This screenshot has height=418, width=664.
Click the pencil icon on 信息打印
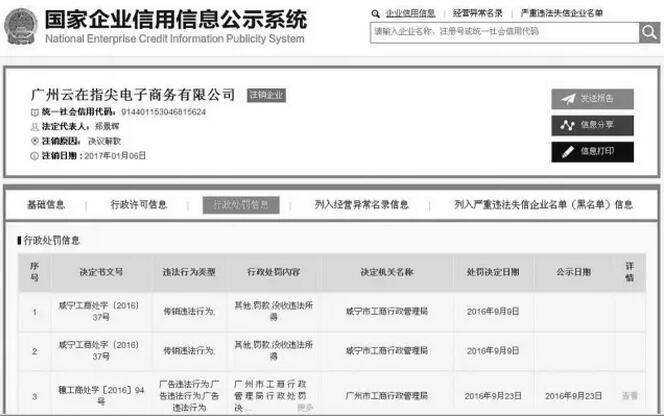click(567, 152)
